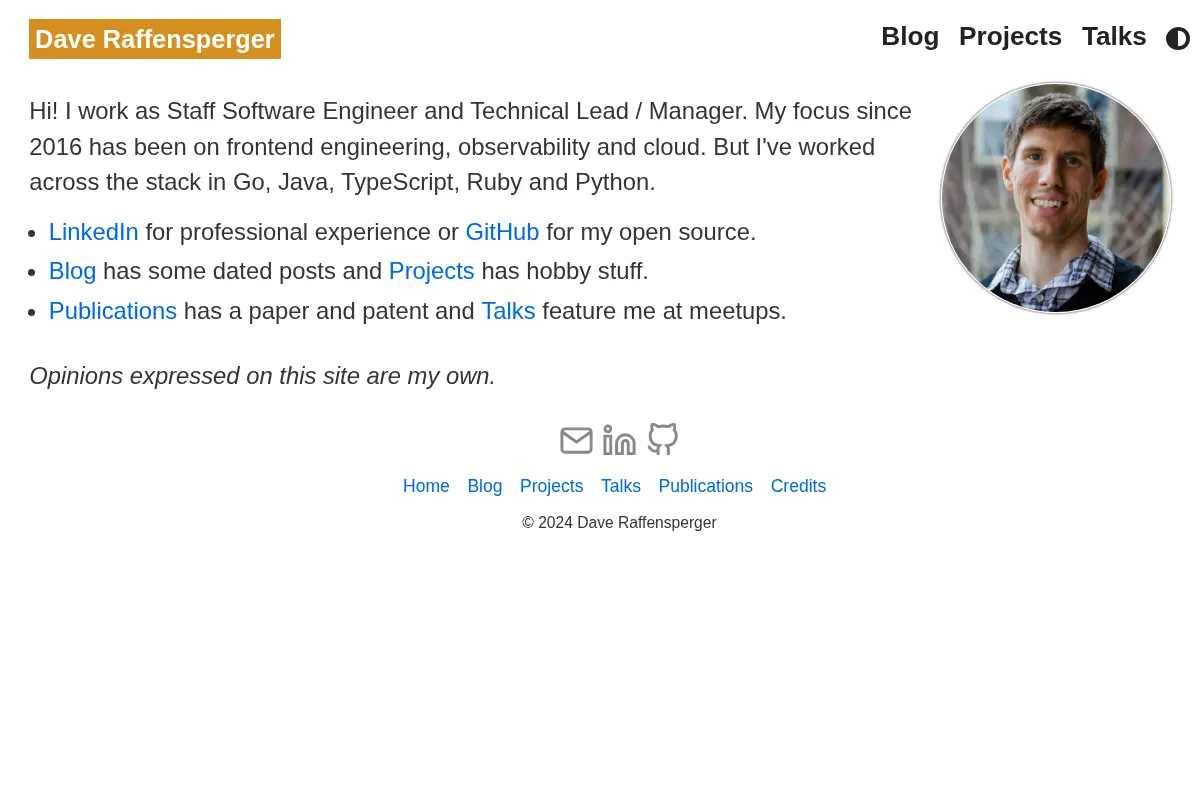Open Projects in the top navigation
Viewport: 1200px width, 800px height.
pos(1010,36)
